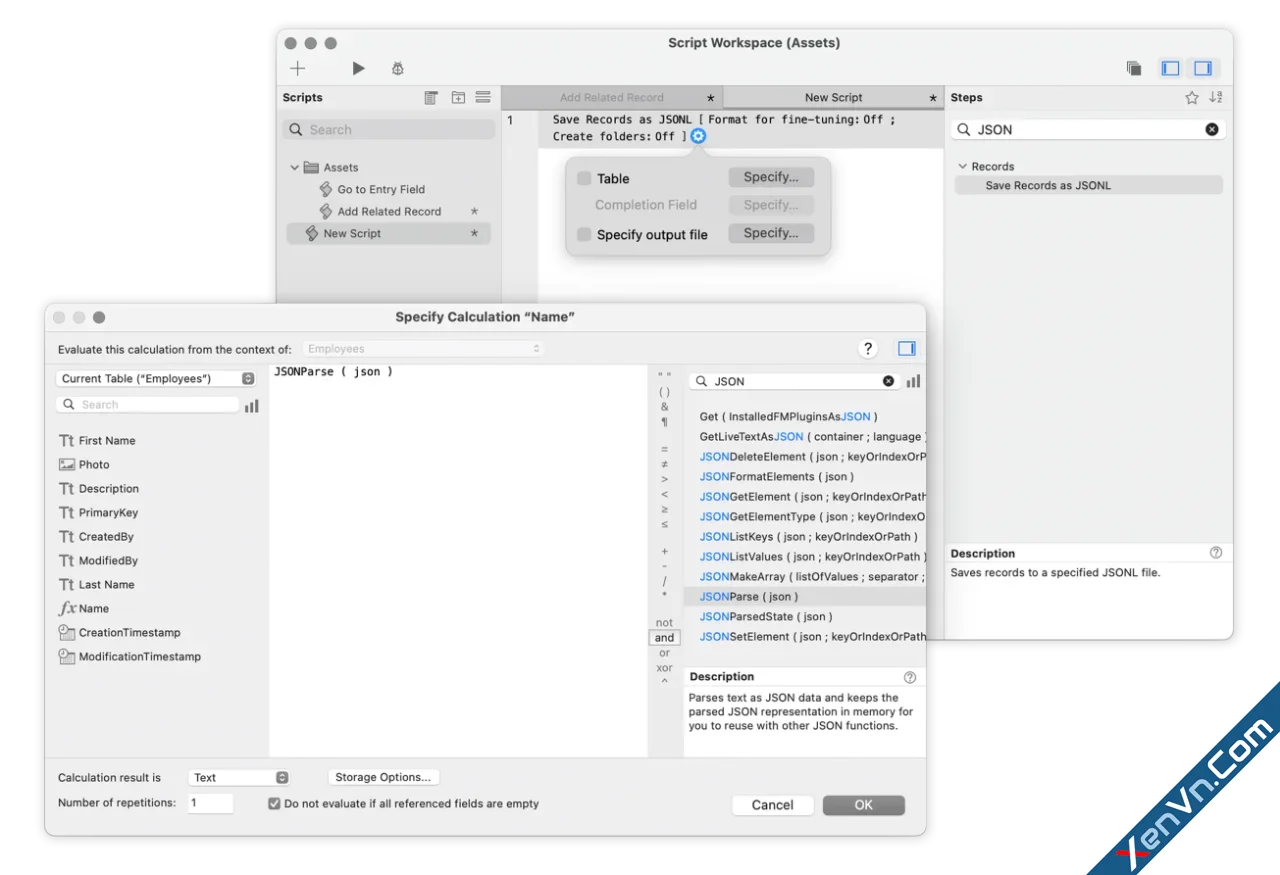Click the fields Search box

click(147, 405)
